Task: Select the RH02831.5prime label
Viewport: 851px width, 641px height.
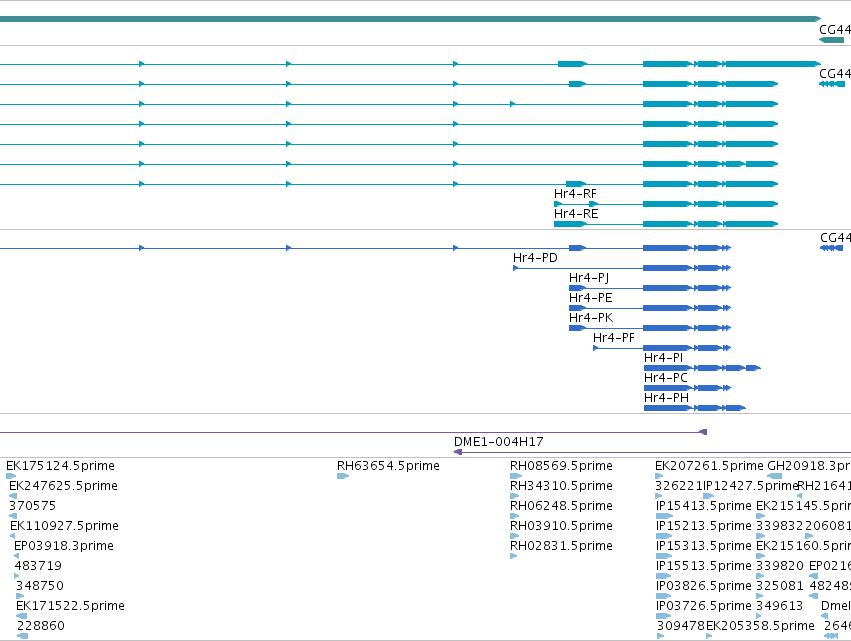Action: point(561,547)
